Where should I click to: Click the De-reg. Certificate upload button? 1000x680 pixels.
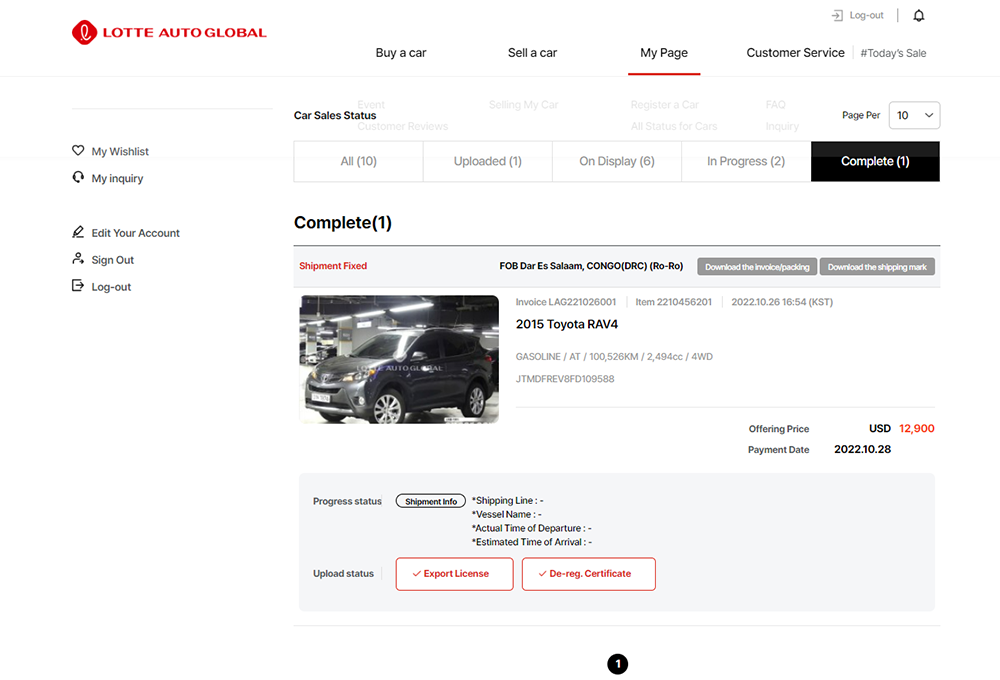pyautogui.click(x=589, y=574)
